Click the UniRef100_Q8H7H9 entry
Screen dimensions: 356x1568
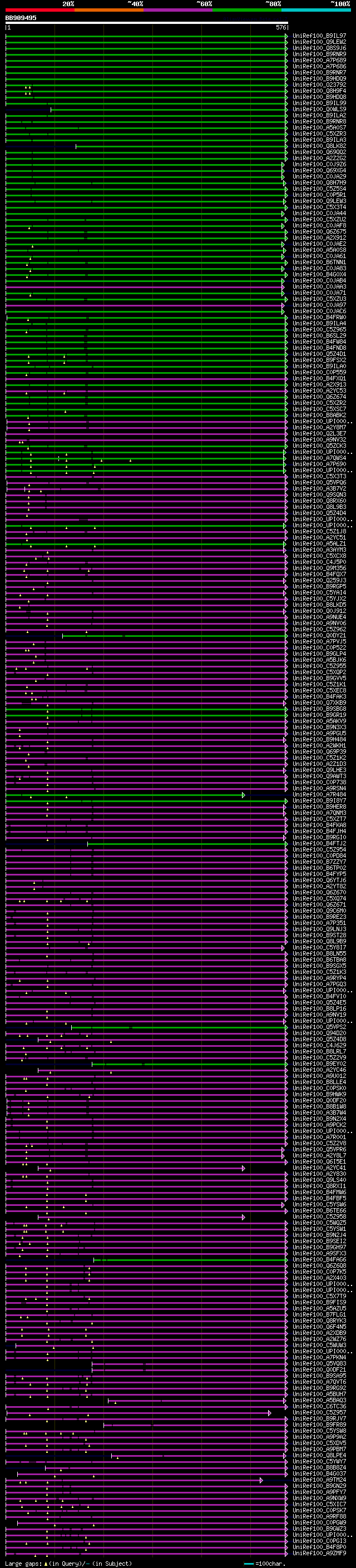point(319,182)
